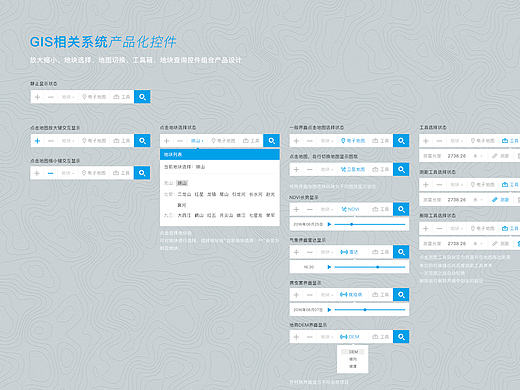520x390 pixels.
Task: Click minus icon on NDVI toolbar
Action: [x=309, y=209]
